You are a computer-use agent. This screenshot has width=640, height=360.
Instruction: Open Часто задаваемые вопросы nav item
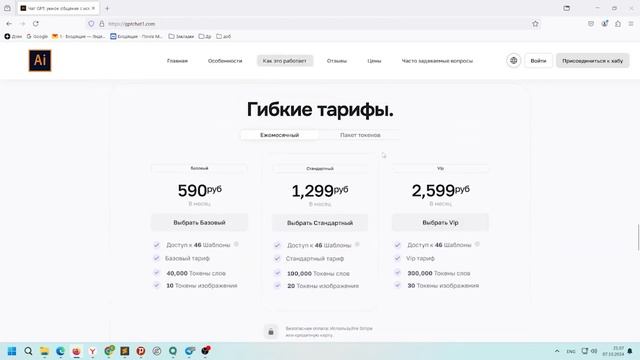(x=437, y=61)
